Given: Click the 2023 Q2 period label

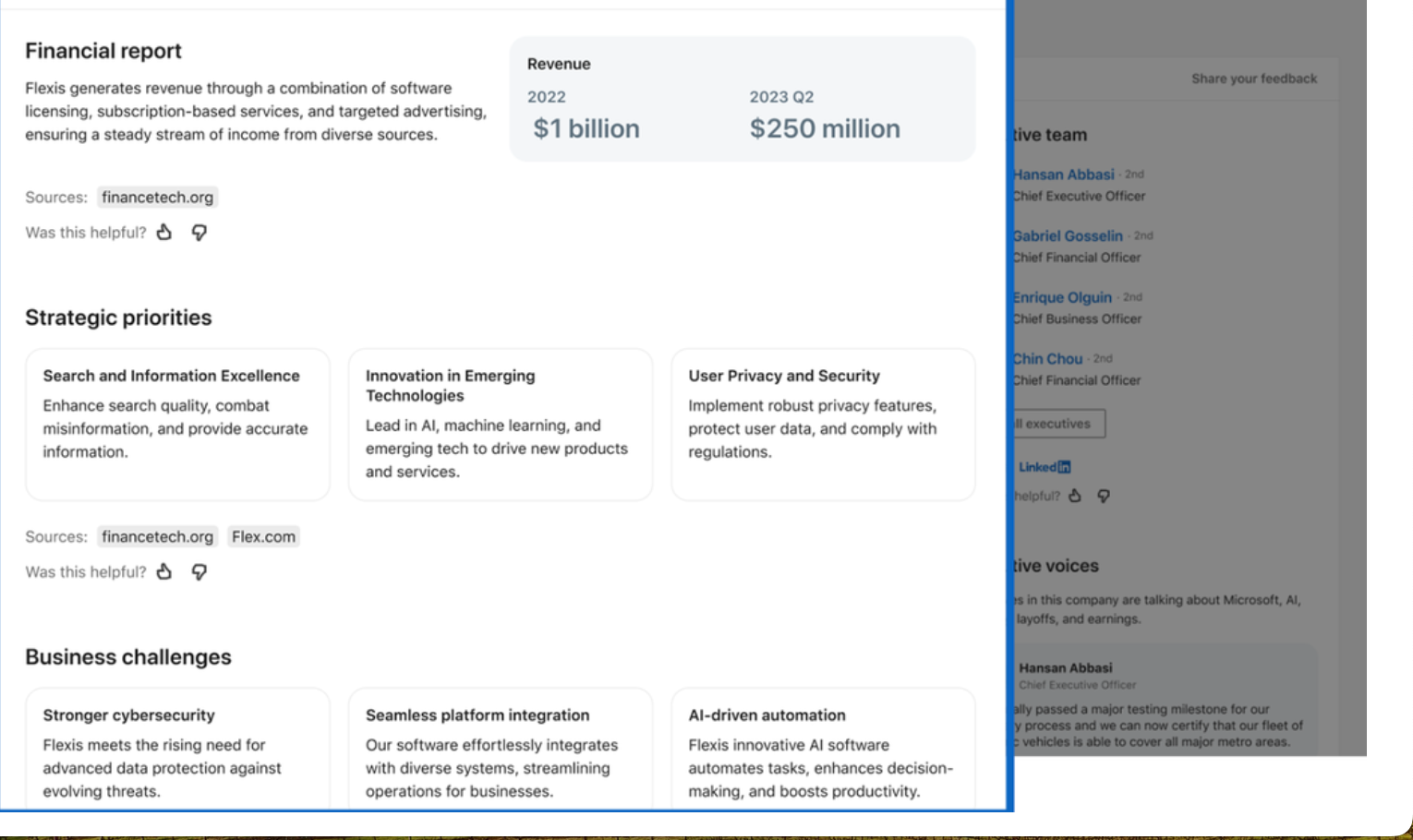Looking at the screenshot, I should (x=781, y=97).
